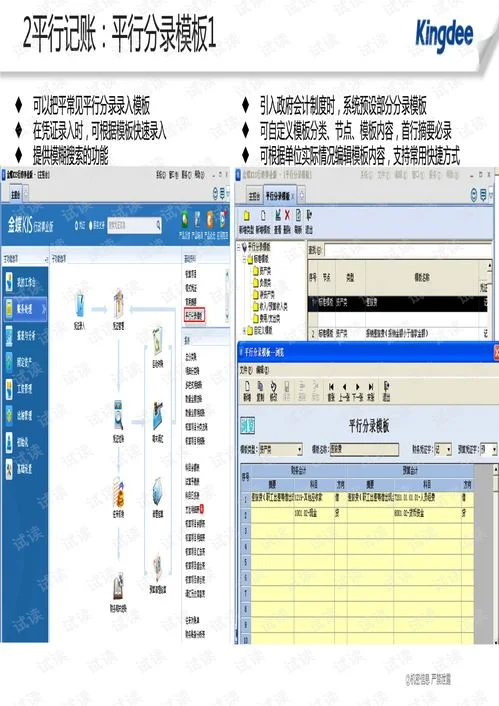
Task: Select the radio option adjacent to KIS search box
Action: (91, 225)
